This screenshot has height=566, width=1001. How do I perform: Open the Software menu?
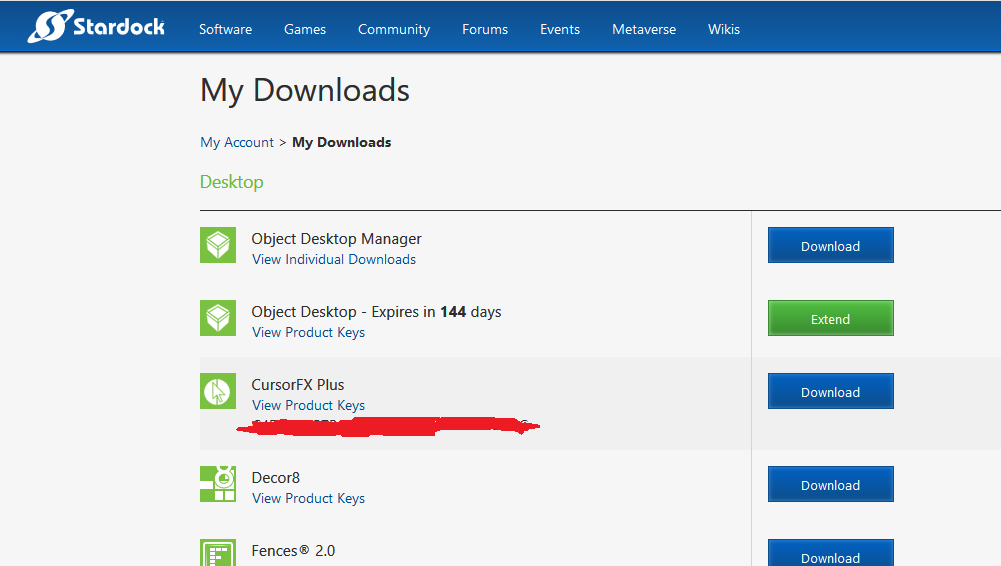coord(225,29)
